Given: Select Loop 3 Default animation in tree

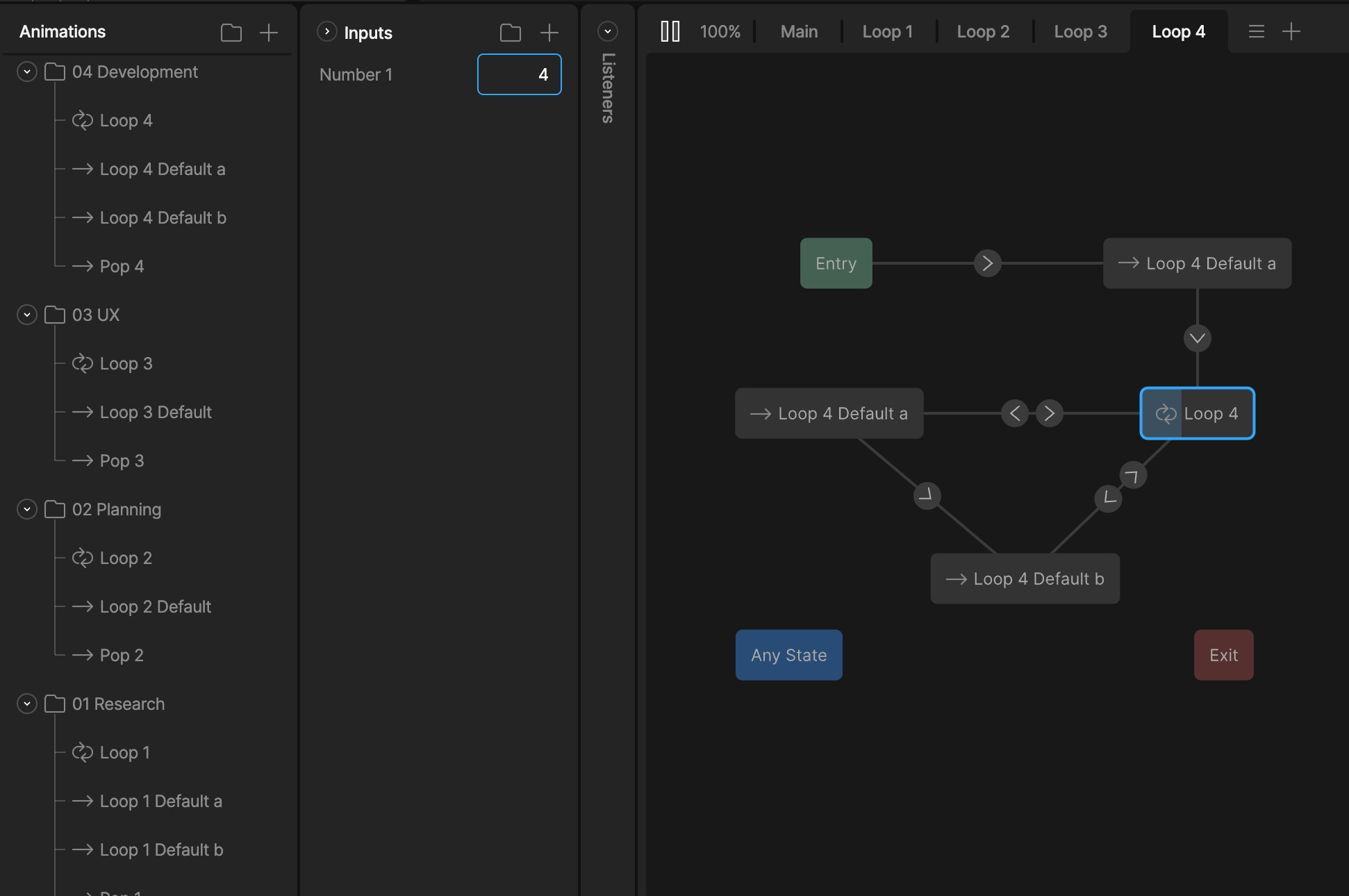Looking at the screenshot, I should click(x=156, y=412).
